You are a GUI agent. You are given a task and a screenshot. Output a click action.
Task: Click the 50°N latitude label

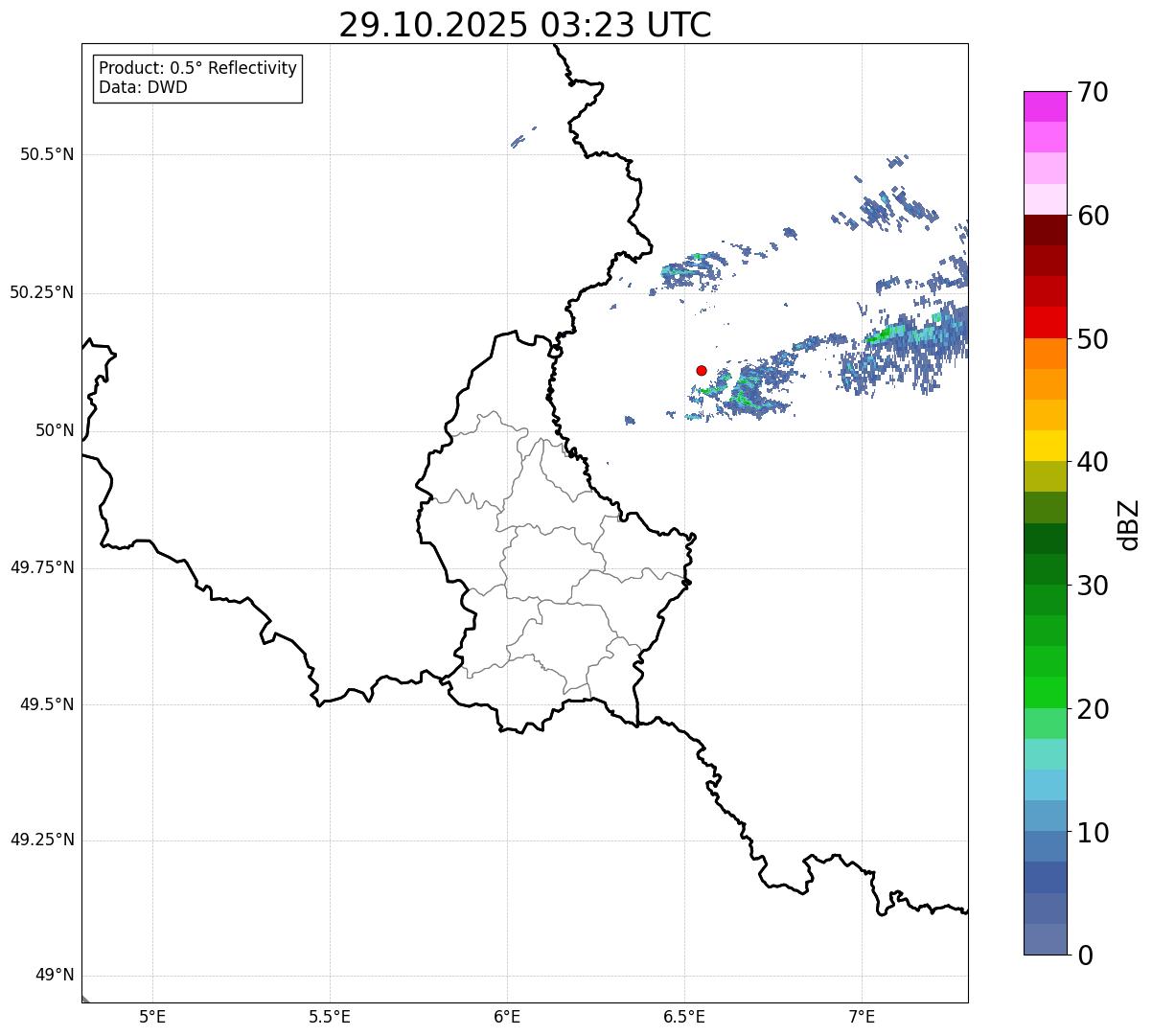(x=55, y=430)
